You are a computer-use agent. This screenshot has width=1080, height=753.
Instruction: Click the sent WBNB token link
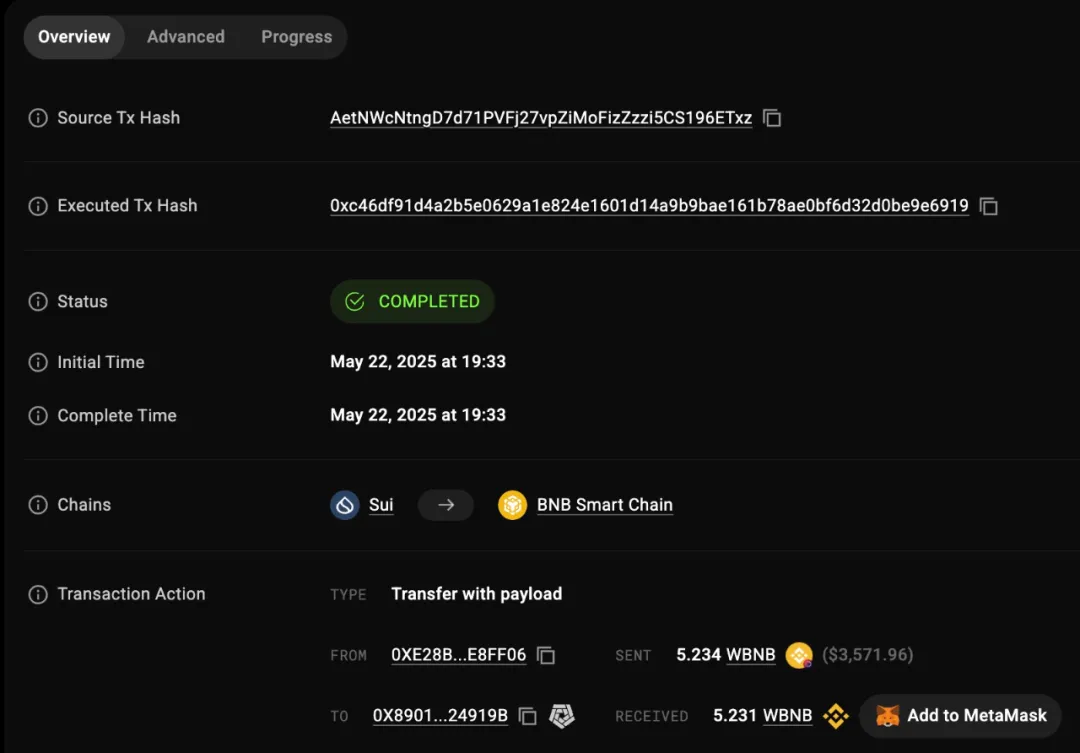pyautogui.click(x=750, y=655)
